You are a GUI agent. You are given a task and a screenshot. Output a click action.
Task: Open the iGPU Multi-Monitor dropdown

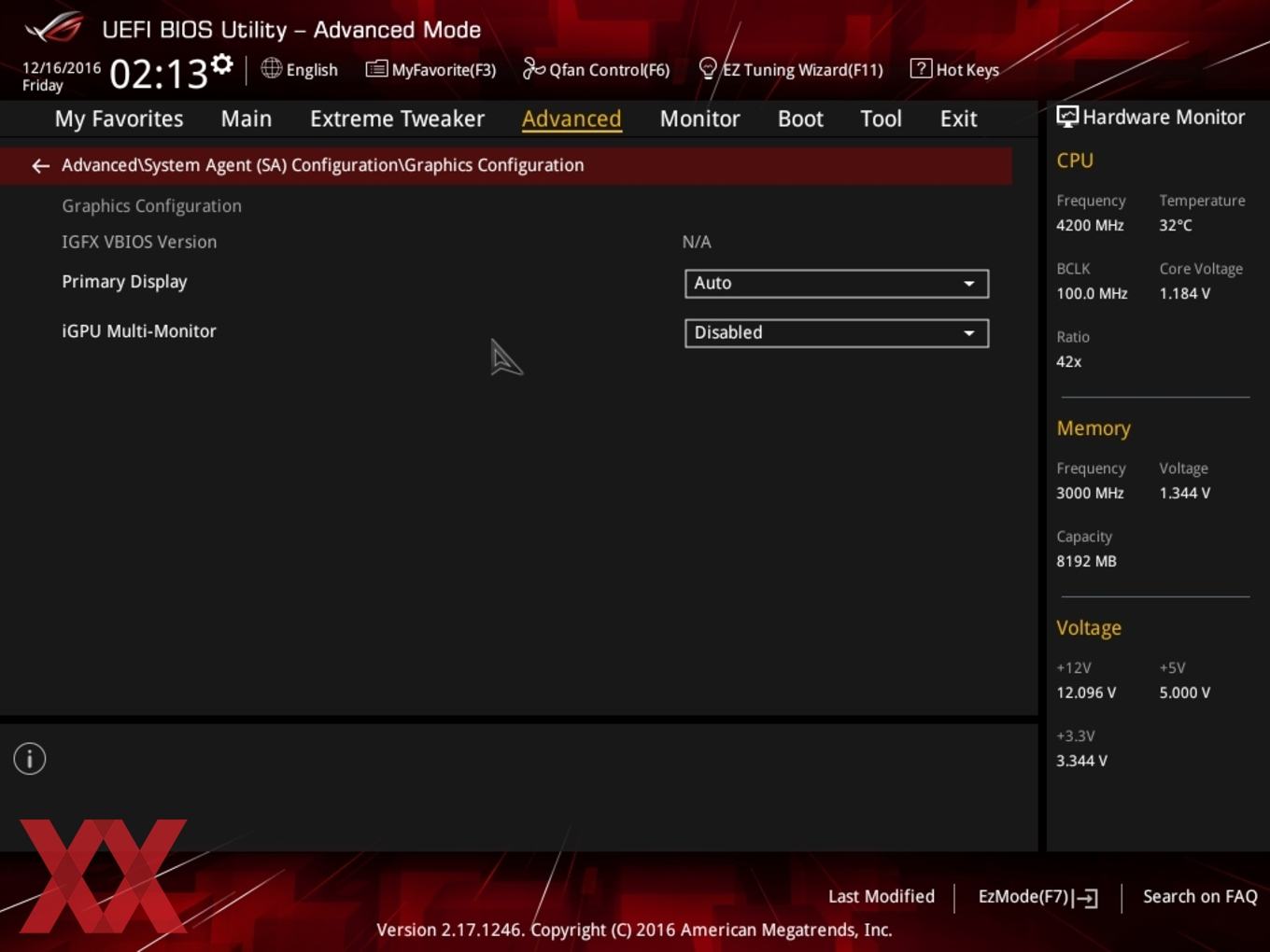click(x=837, y=333)
